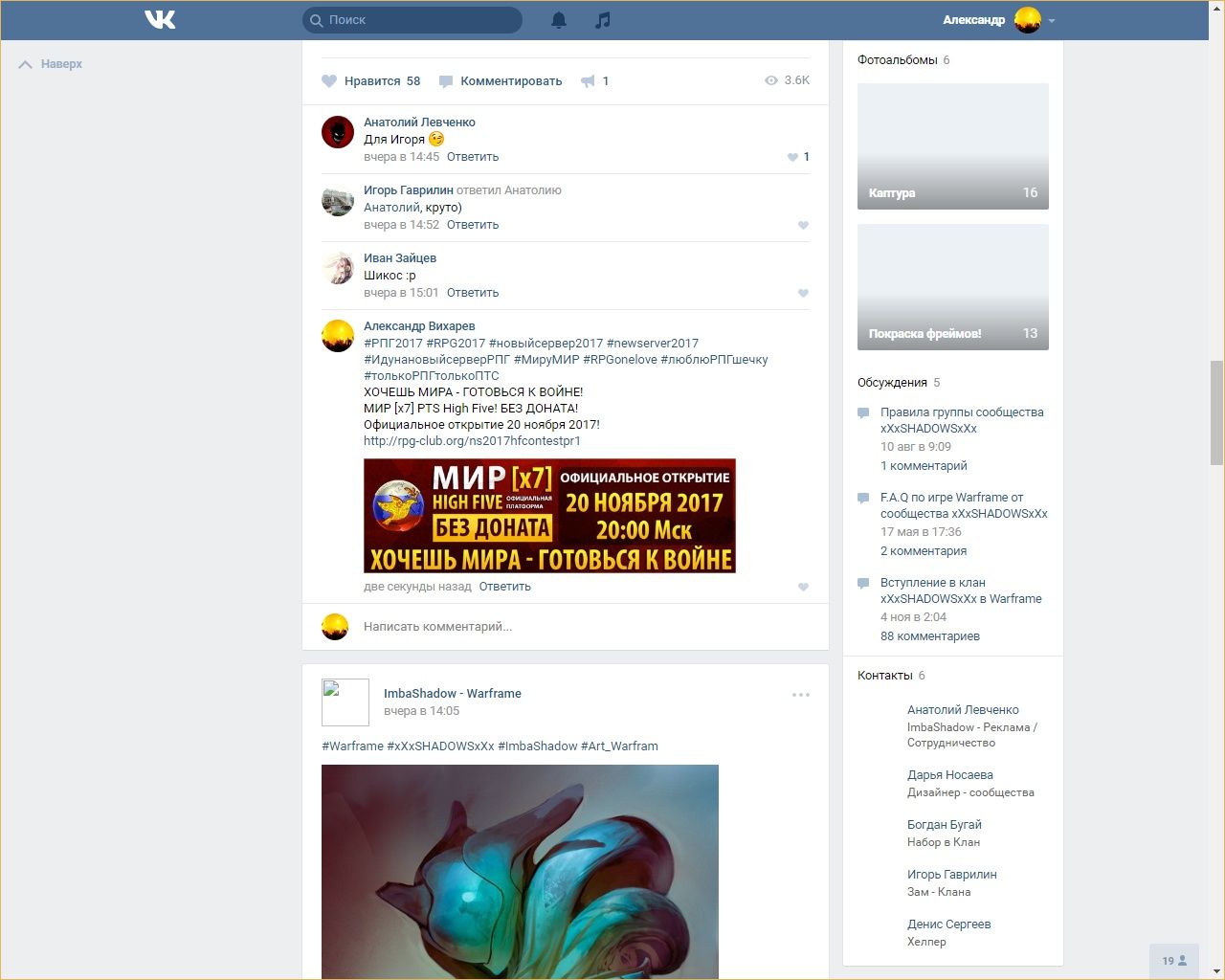Open hashtag #Art_Warfram in post
Image resolution: width=1225 pixels, height=980 pixels.
[x=619, y=746]
